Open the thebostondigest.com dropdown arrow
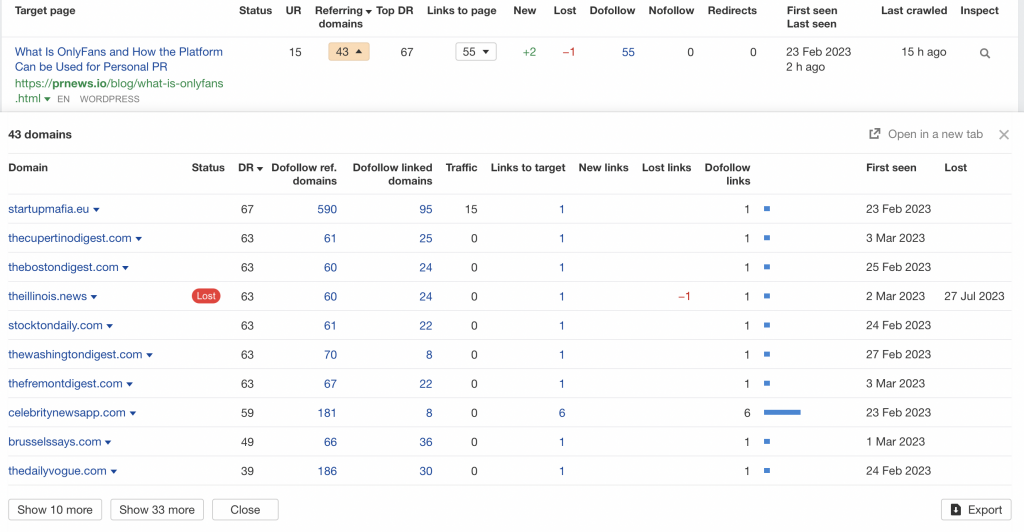This screenshot has height=532, width=1024. tap(125, 268)
